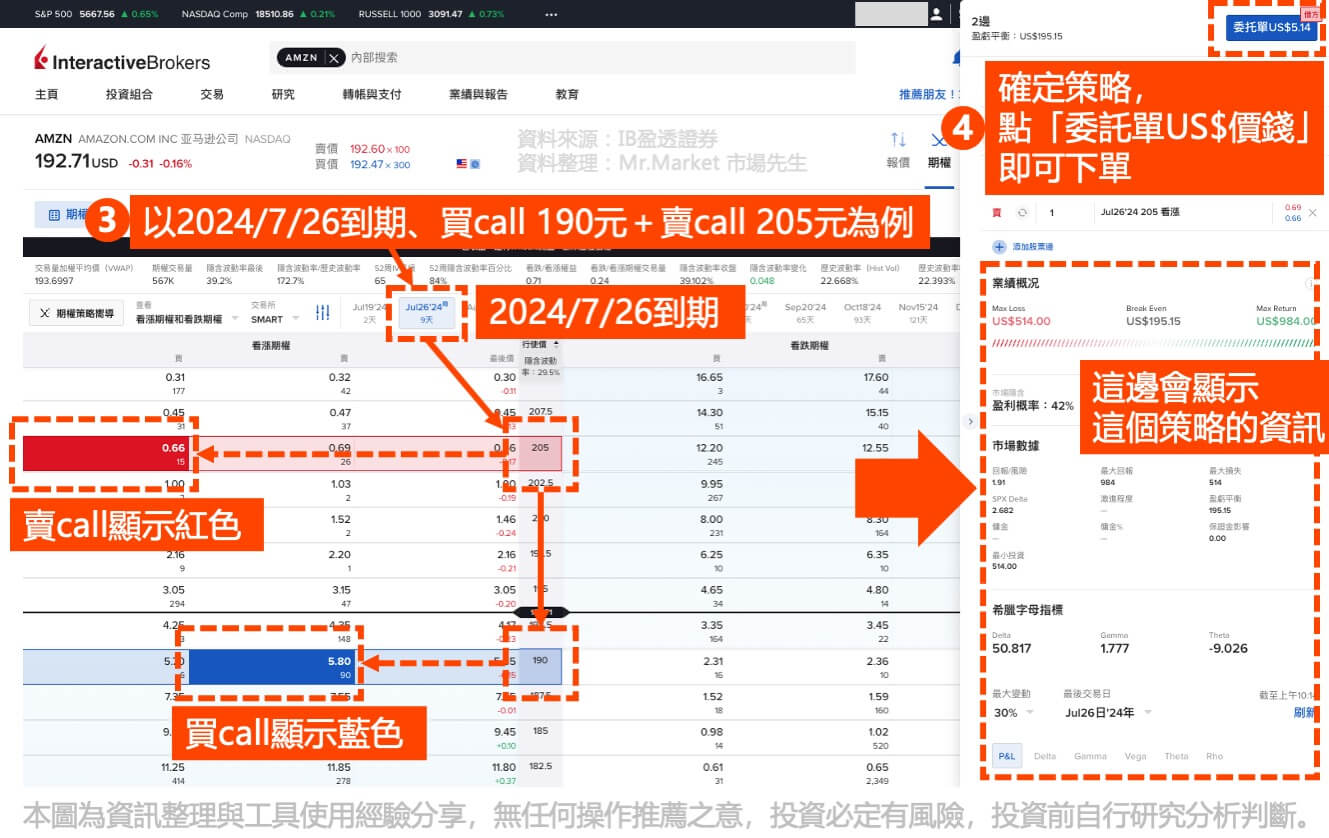The width and height of the screenshot is (1329, 838).
Task: Click the RUSSELL 1000 index ticker
Action: pyautogui.click(x=430, y=15)
